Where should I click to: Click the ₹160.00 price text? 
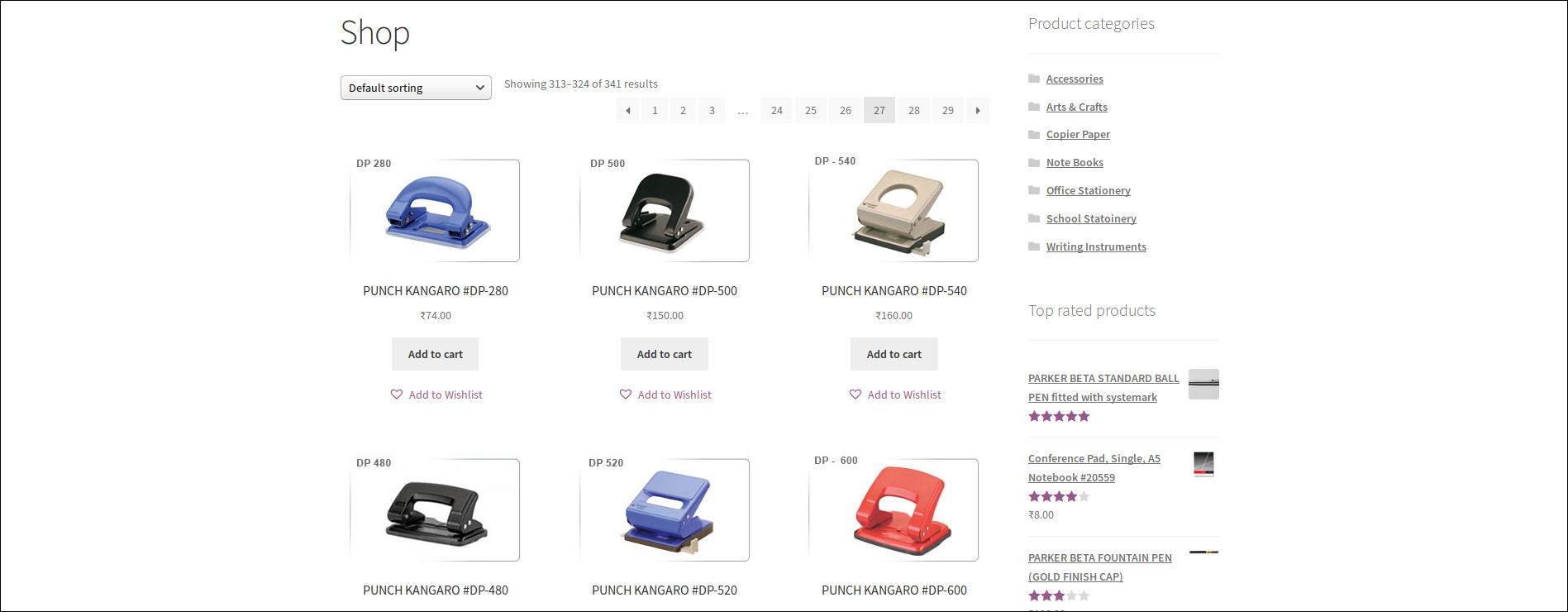894,316
